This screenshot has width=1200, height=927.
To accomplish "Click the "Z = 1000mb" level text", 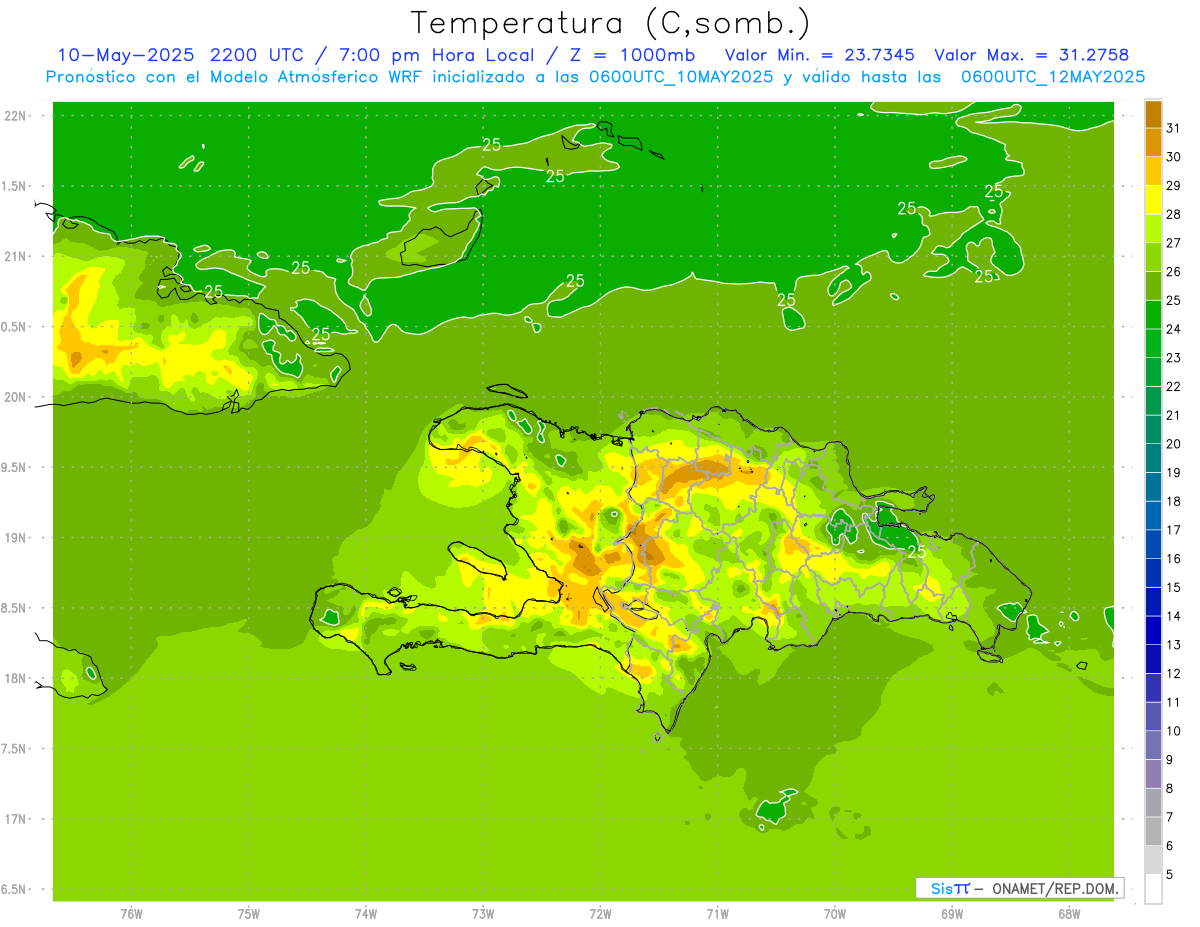I will (x=632, y=55).
